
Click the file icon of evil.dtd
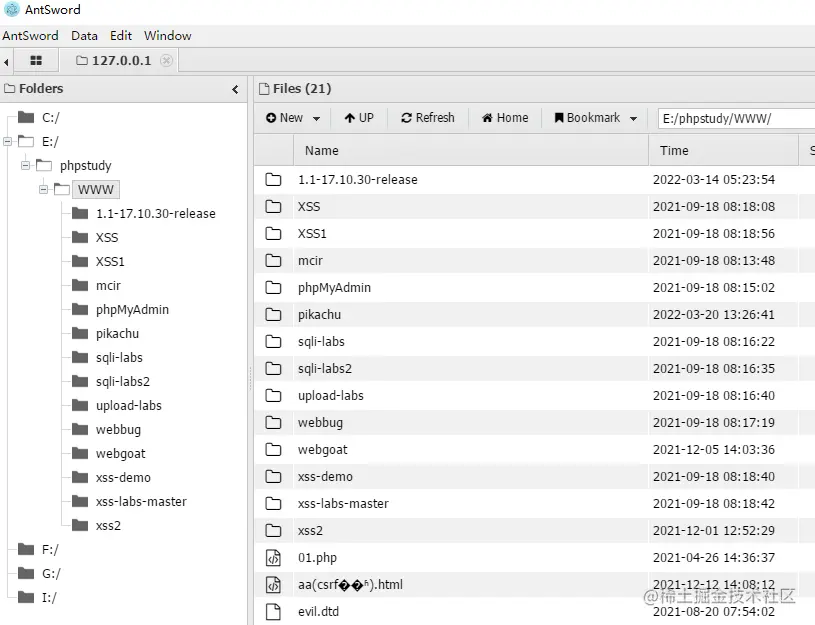[273, 612]
